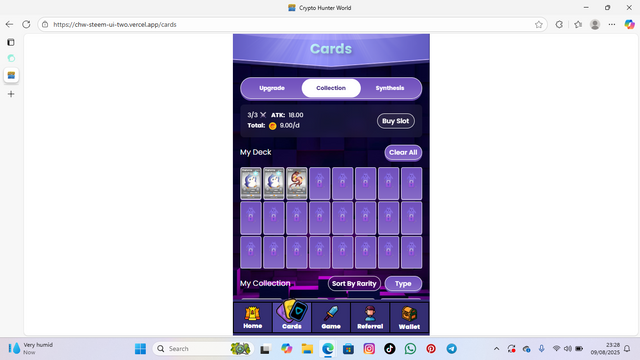
Task: Select the second penguin card in deck
Action: [x=273, y=183]
